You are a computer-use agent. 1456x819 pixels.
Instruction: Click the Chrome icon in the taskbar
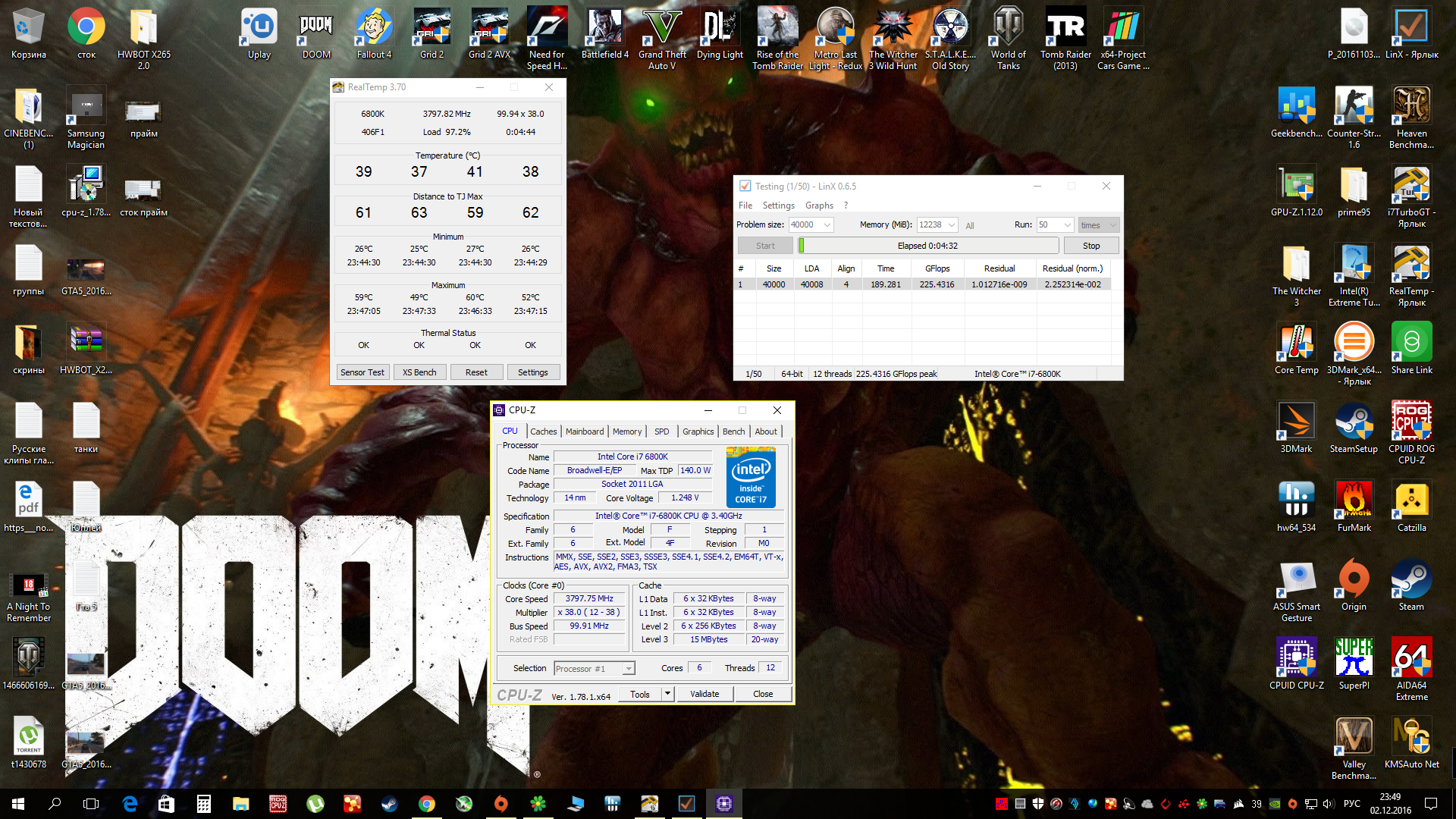click(x=427, y=804)
